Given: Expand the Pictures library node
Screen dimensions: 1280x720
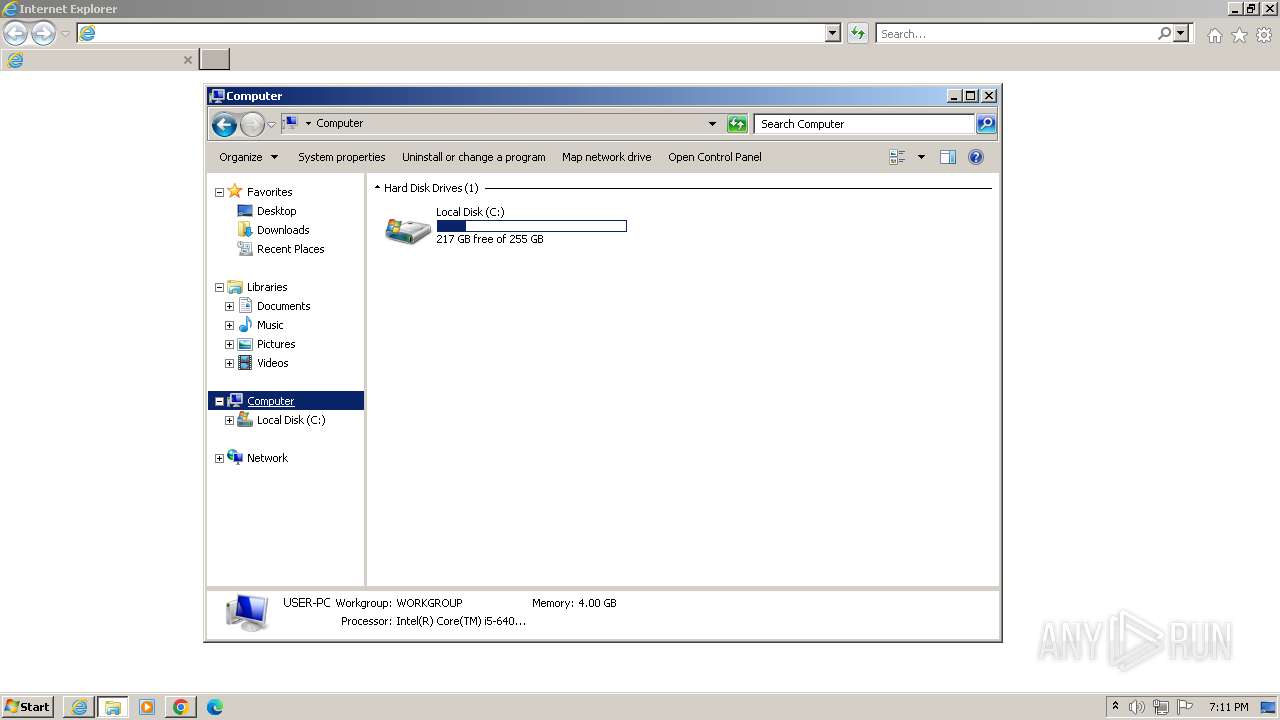Looking at the screenshot, I should click(229, 344).
